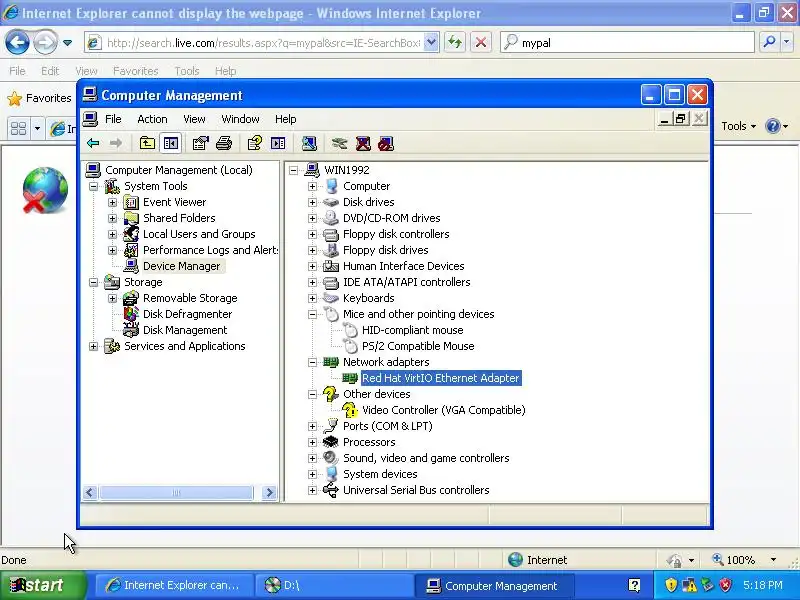Click the Internet Explorer Back button
The height and width of the screenshot is (600, 800).
pos(17,42)
